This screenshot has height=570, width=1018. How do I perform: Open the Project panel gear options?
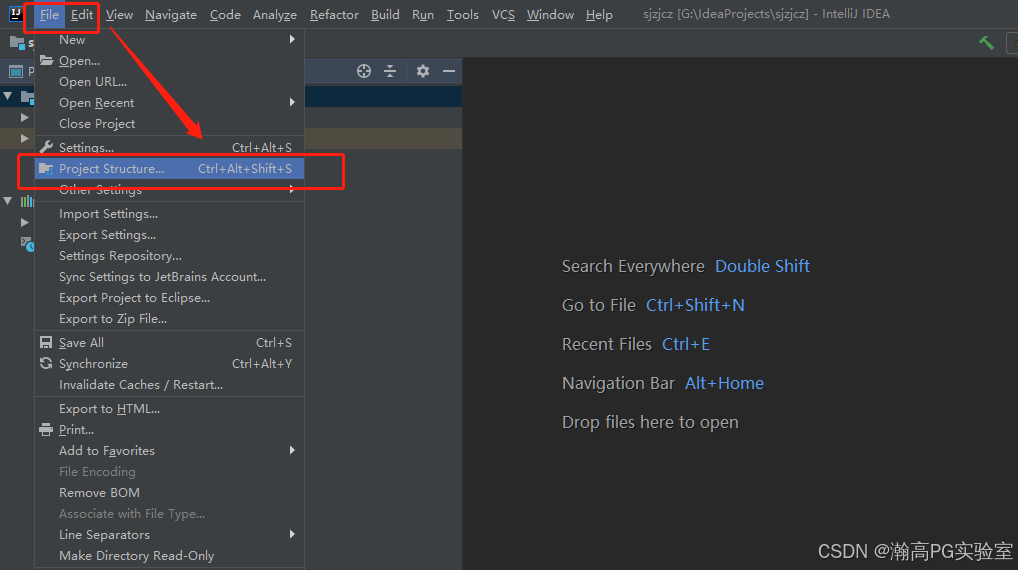423,71
